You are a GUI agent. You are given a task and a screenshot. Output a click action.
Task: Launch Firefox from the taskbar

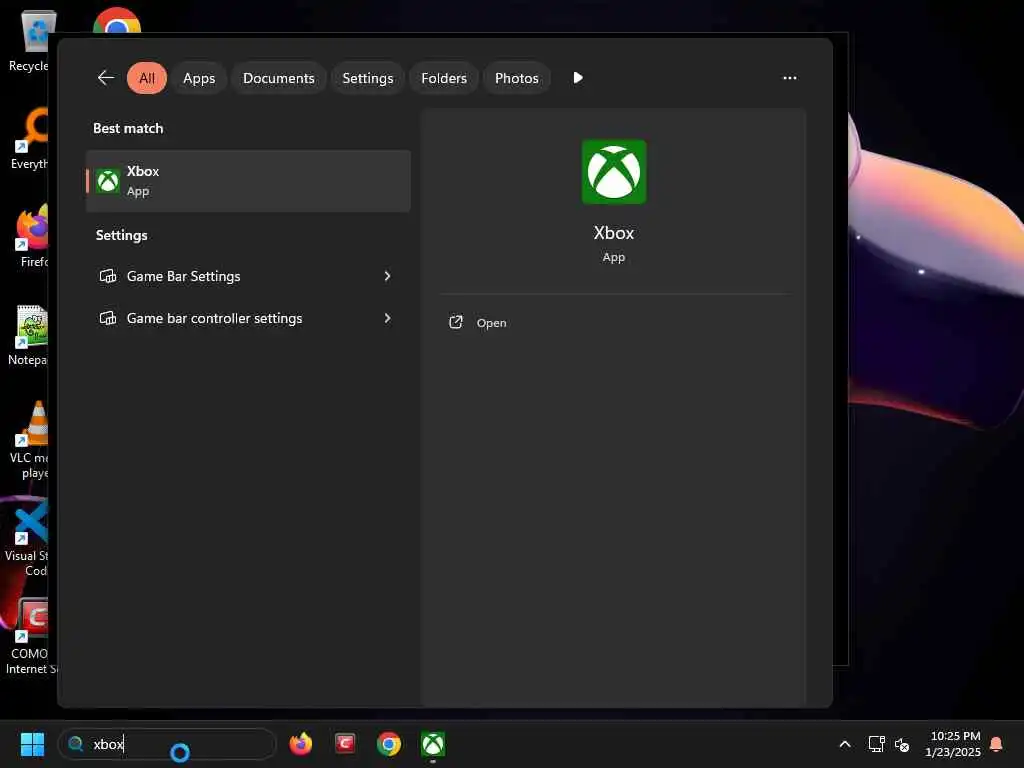click(x=300, y=744)
